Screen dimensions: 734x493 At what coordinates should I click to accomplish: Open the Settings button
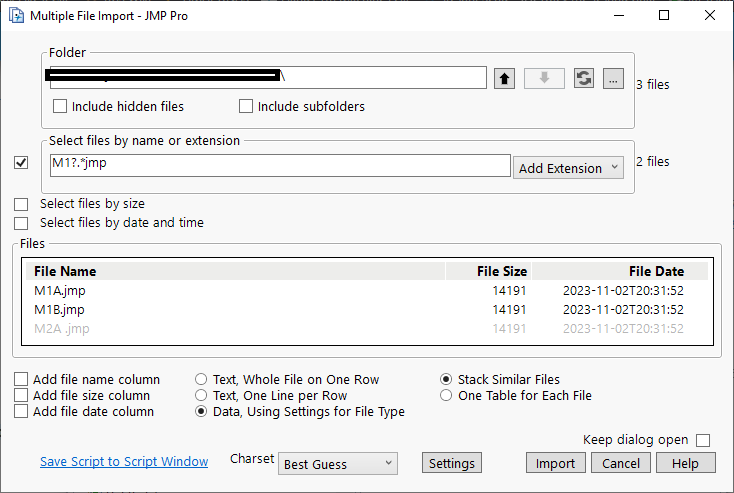[451, 463]
